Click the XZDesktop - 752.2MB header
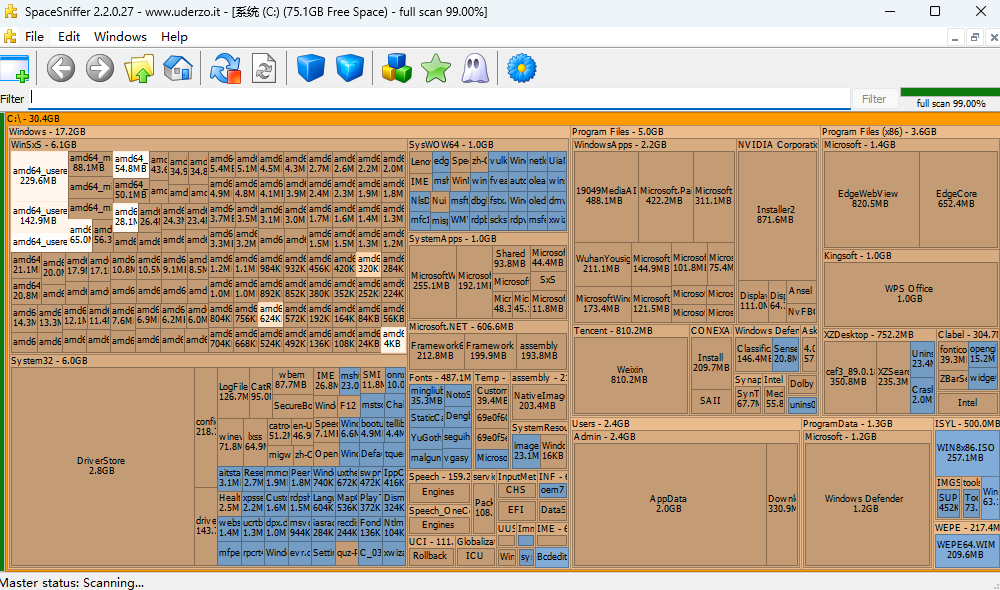Screen dimensions: 1000x590 click(x=878, y=334)
